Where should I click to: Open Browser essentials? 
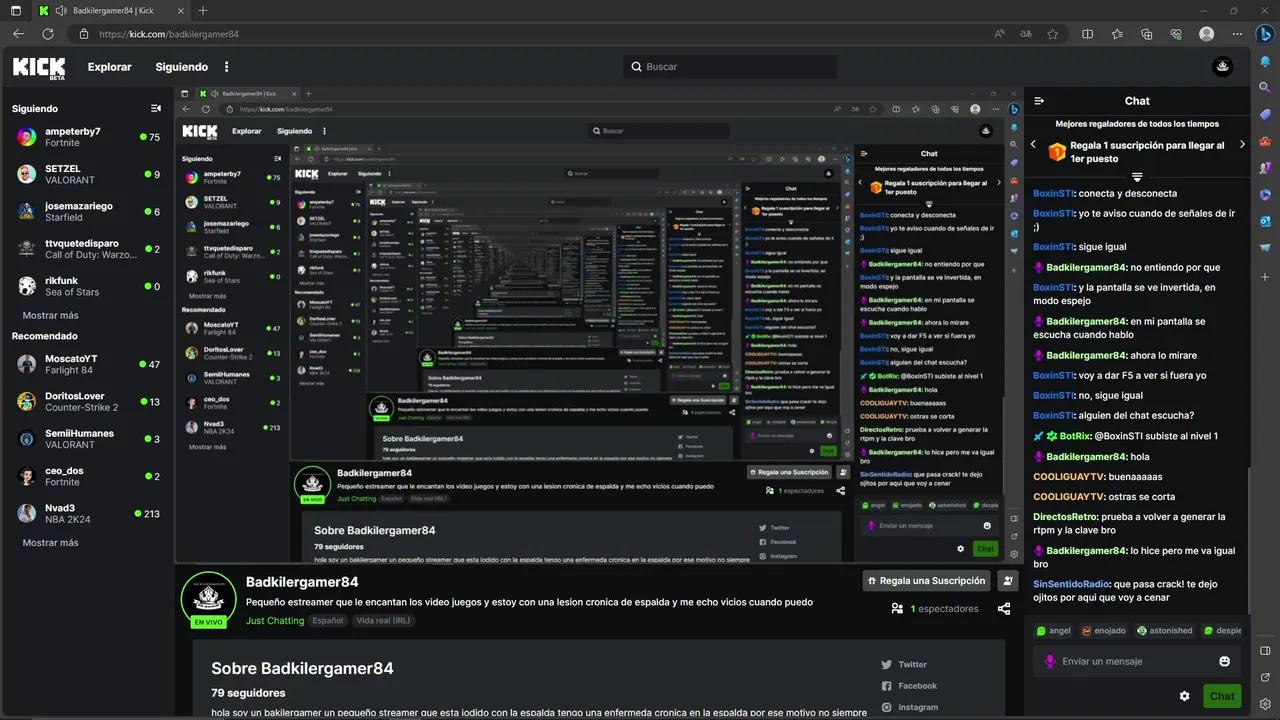pos(1176,34)
